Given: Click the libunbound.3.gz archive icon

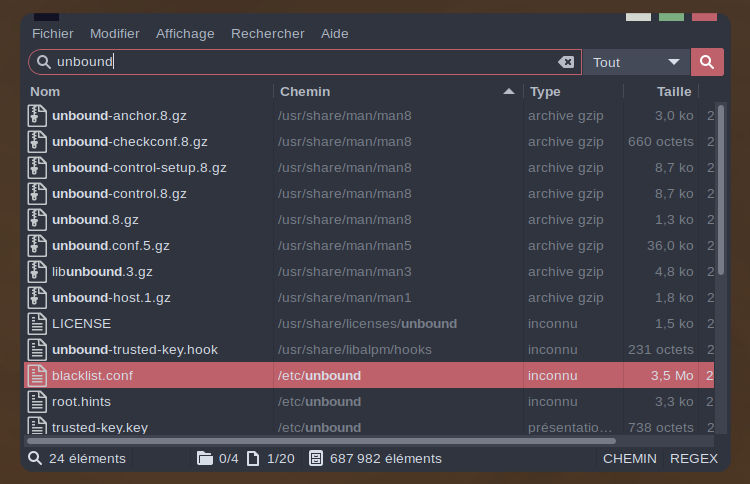Looking at the screenshot, I should 37,272.
